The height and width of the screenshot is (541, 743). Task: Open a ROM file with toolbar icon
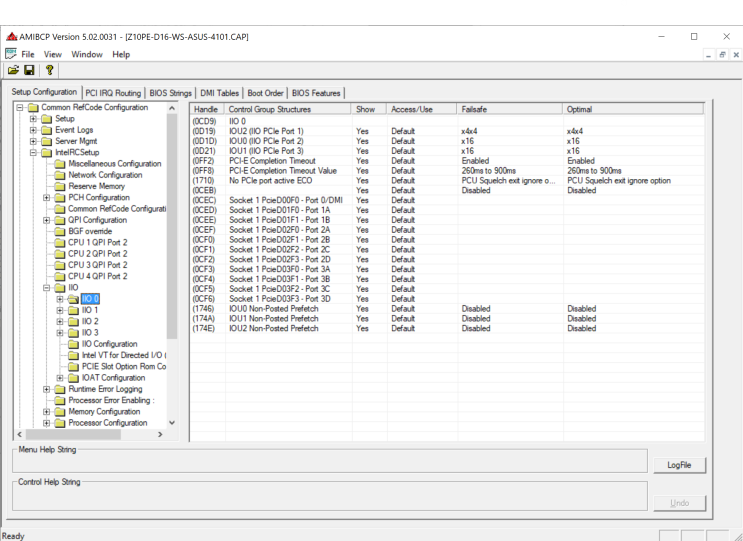coord(13,70)
